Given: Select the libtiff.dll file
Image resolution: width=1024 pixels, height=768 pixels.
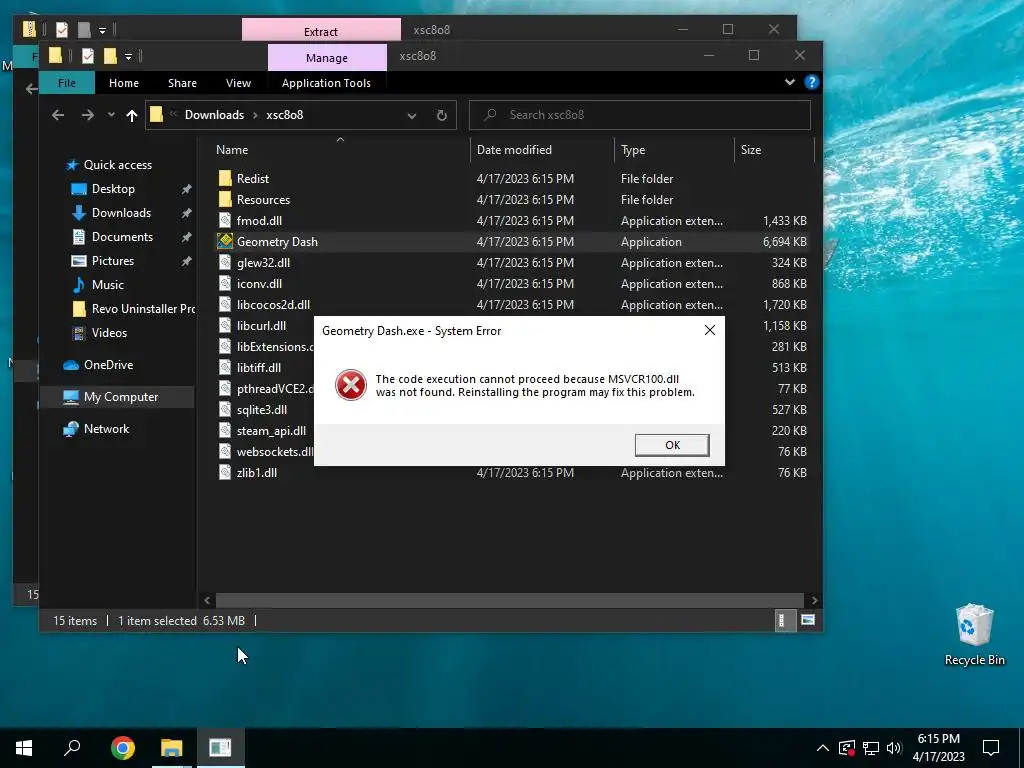Looking at the screenshot, I should (259, 368).
